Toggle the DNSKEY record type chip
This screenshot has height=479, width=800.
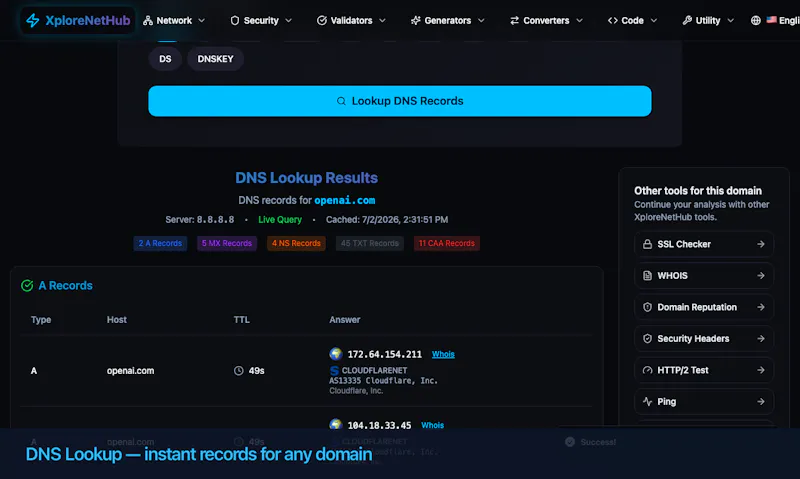click(215, 59)
